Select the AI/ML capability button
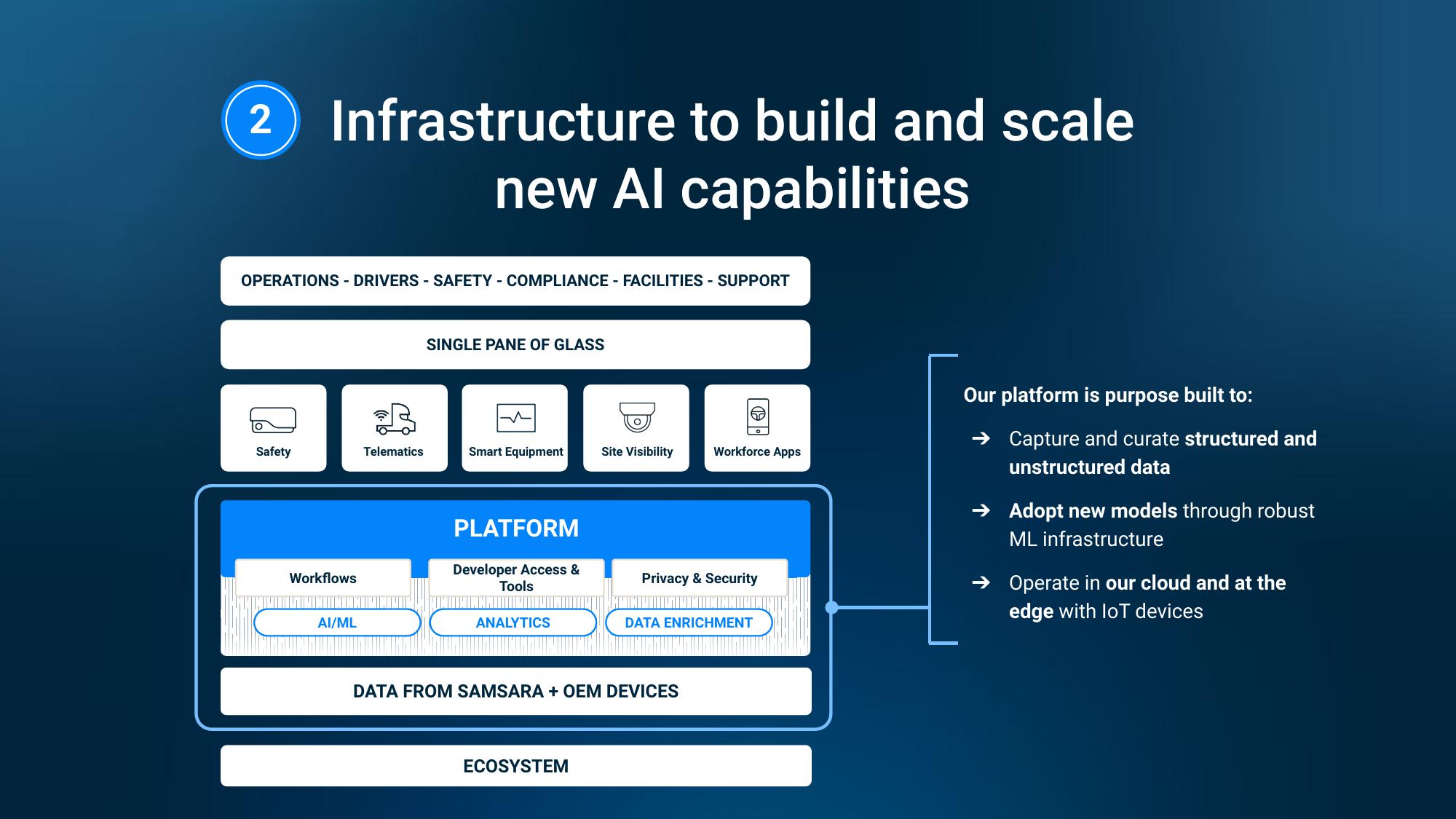Image resolution: width=1456 pixels, height=819 pixels. coord(336,622)
